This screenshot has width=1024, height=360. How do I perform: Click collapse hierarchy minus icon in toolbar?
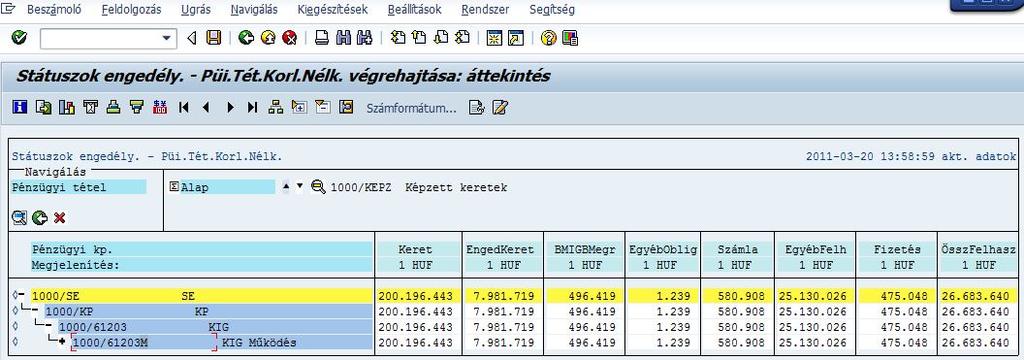point(323,107)
